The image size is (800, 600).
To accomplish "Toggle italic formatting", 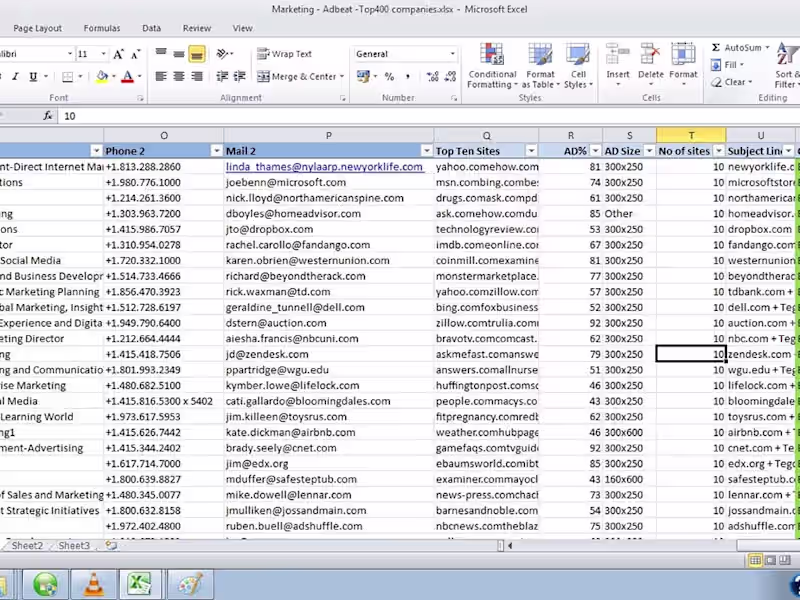I will coord(18,76).
